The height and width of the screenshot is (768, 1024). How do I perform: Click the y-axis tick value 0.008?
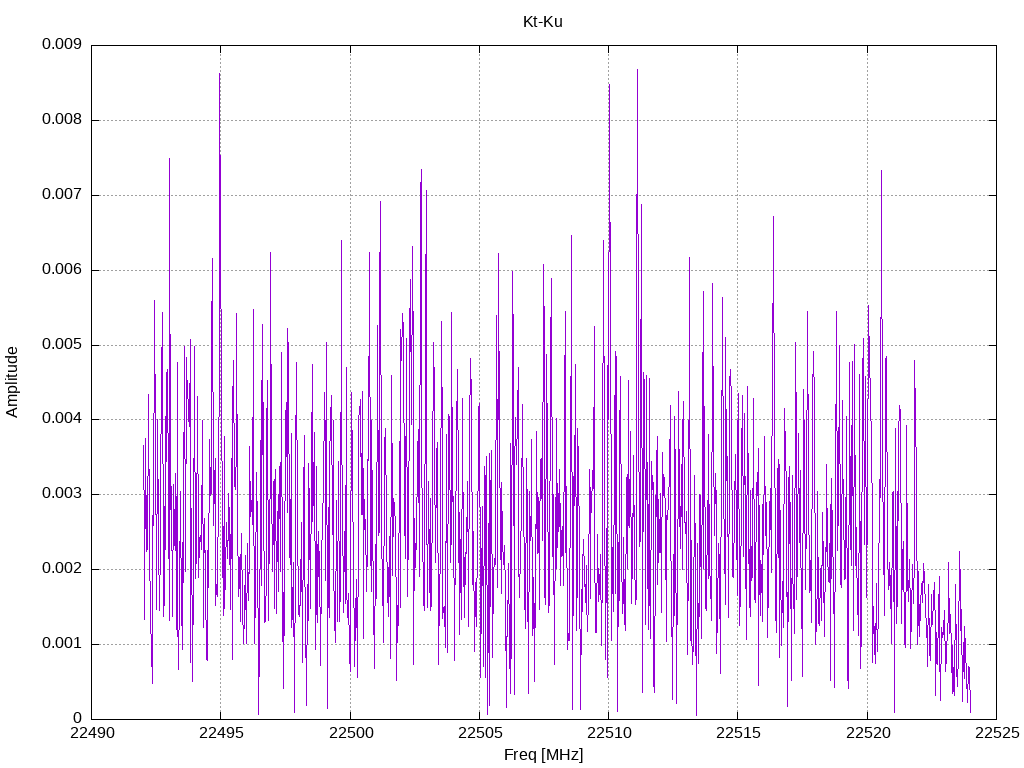(62, 120)
